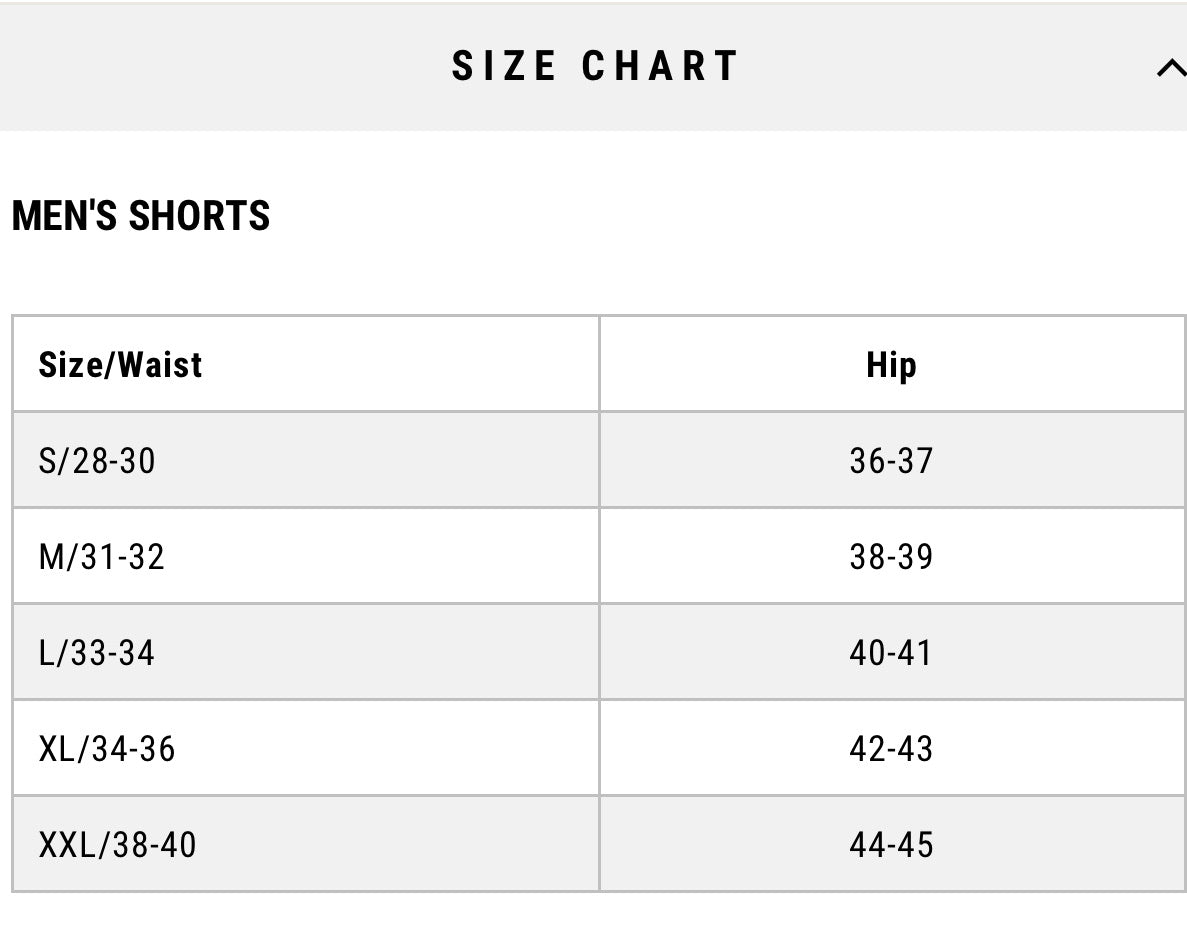
Task: Collapse the Size Chart chevron arrow
Action: click(x=1169, y=69)
